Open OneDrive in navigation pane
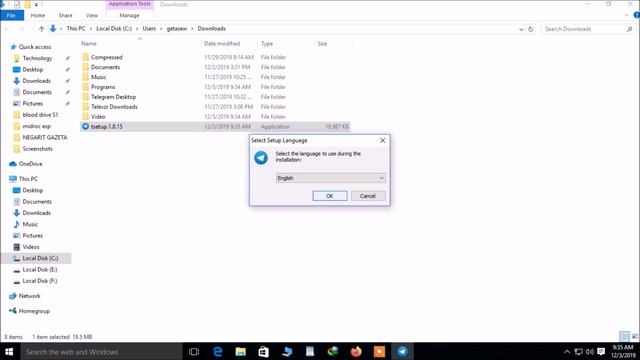Image resolution: width=640 pixels, height=360 pixels. point(30,164)
